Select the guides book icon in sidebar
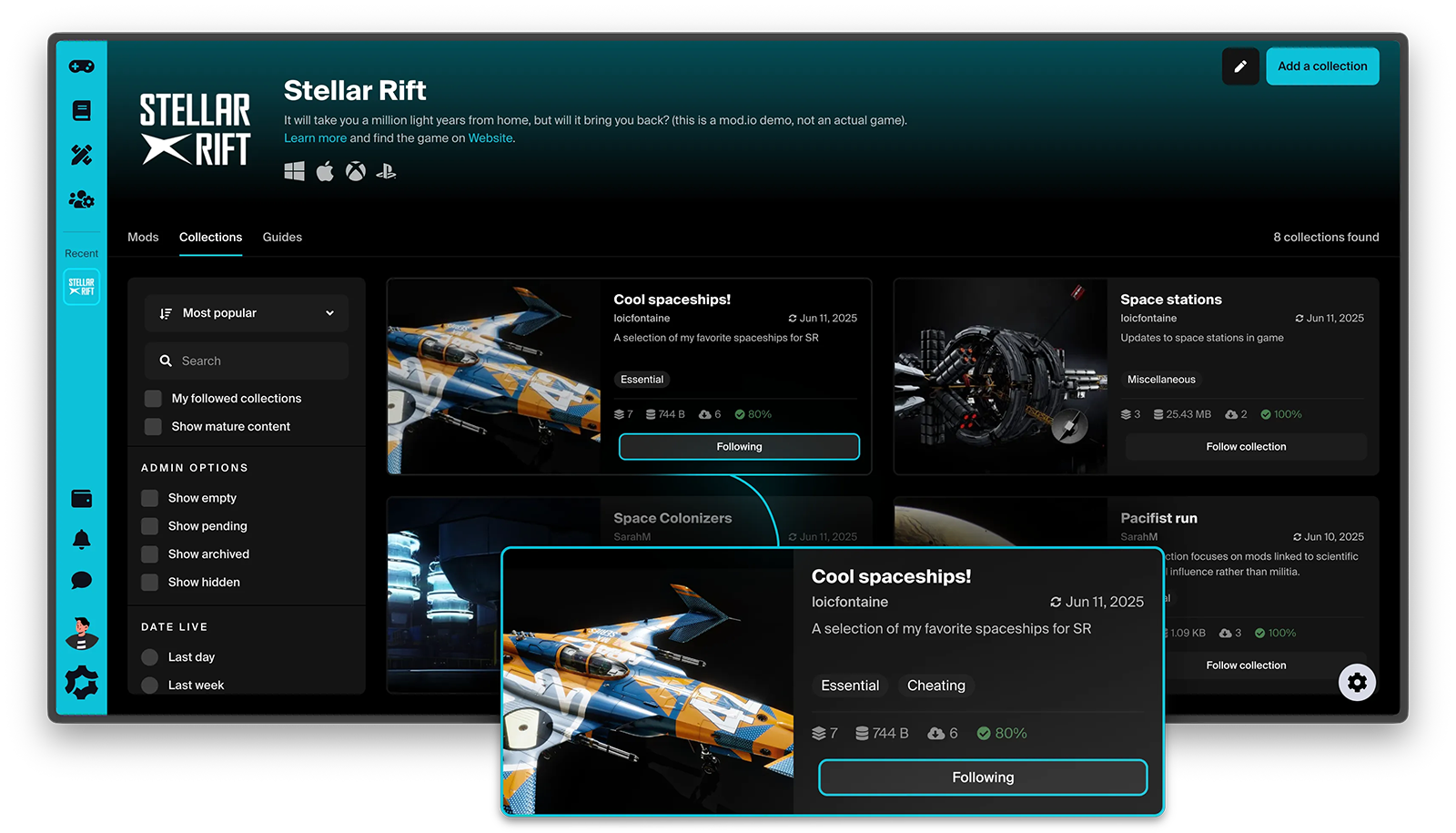The image size is (1456, 833). point(81,110)
